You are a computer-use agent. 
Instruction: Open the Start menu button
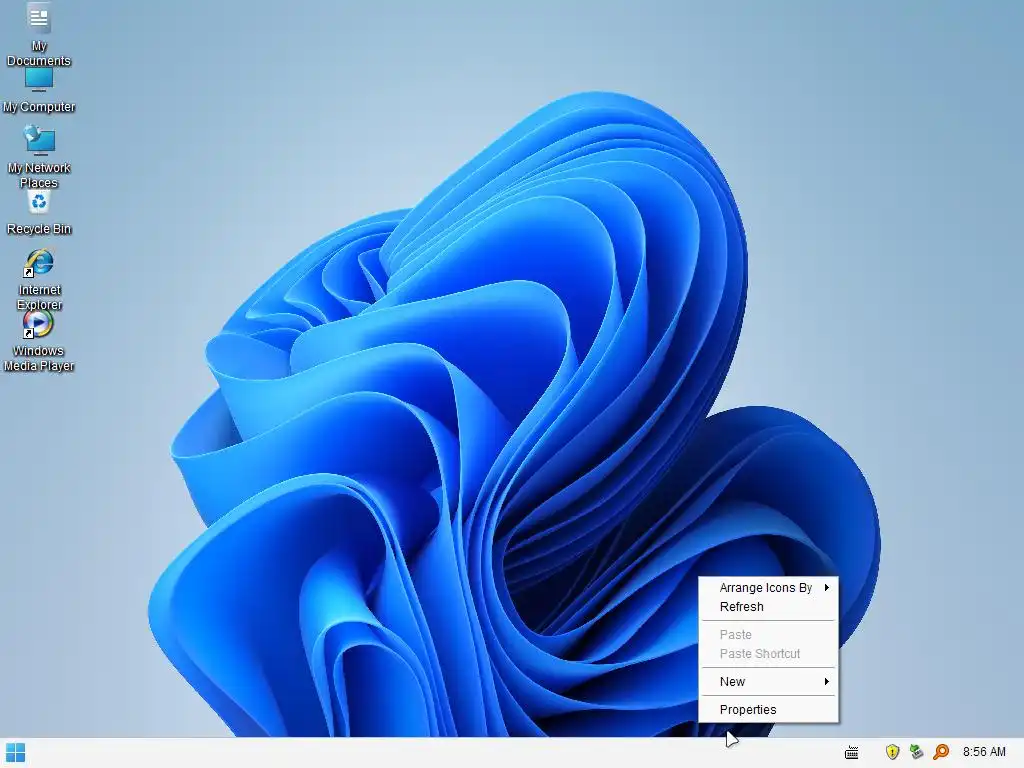[x=15, y=752]
